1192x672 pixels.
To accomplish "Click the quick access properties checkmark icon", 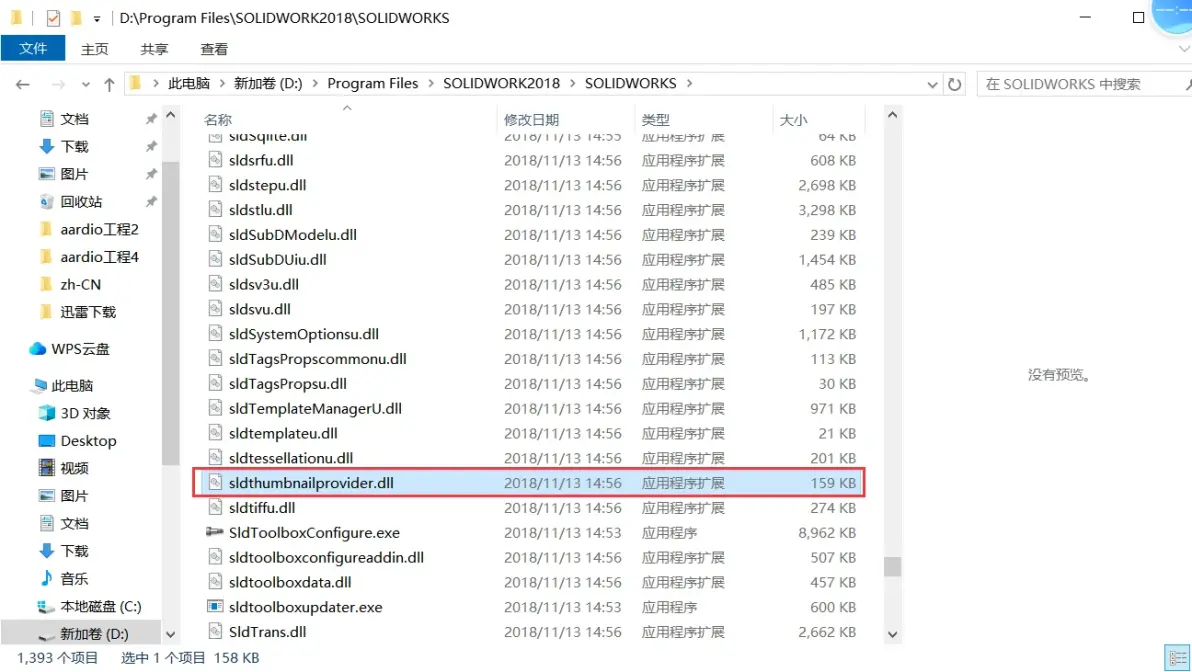I will coord(53,17).
